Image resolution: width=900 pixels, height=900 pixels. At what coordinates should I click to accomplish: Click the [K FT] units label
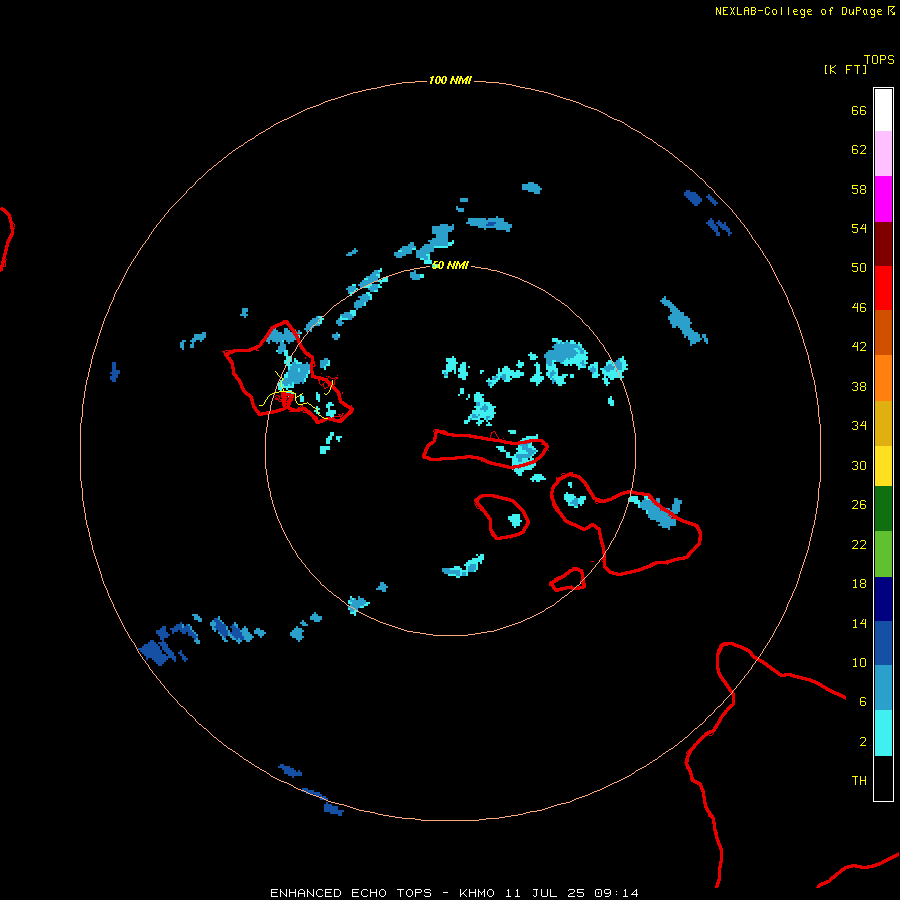coord(845,69)
